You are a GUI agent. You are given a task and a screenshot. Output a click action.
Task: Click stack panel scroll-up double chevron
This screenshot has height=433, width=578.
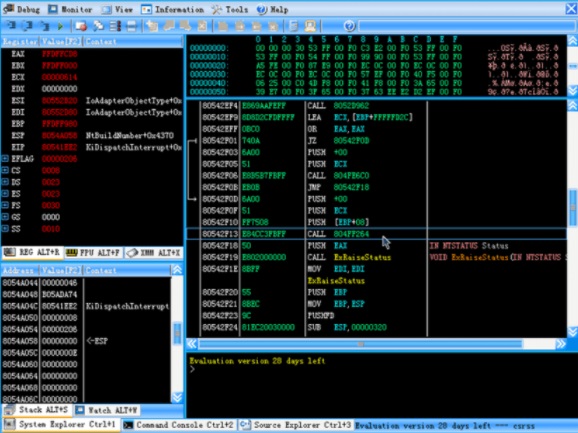[177, 270]
